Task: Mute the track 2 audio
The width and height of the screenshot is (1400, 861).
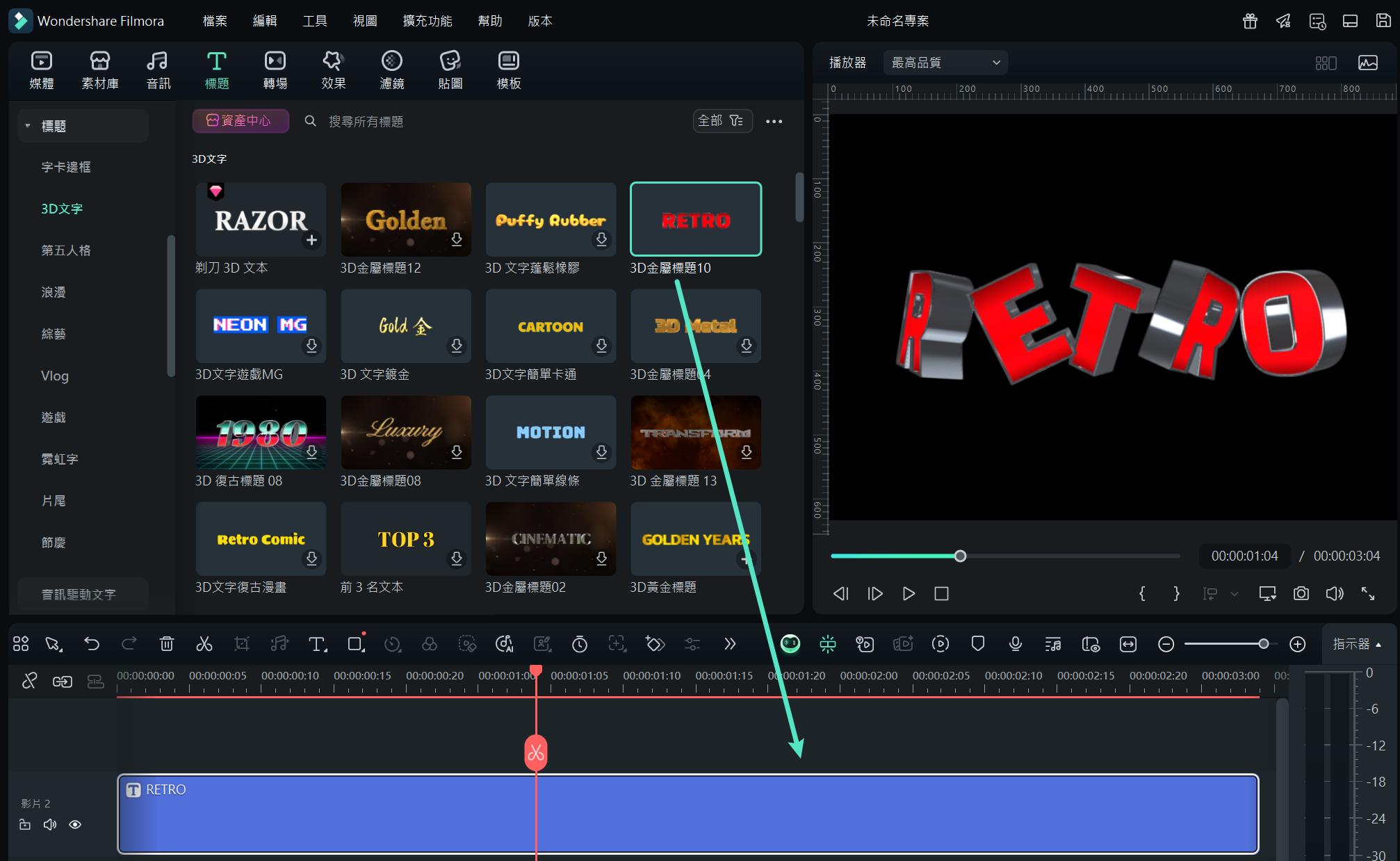Action: click(50, 825)
